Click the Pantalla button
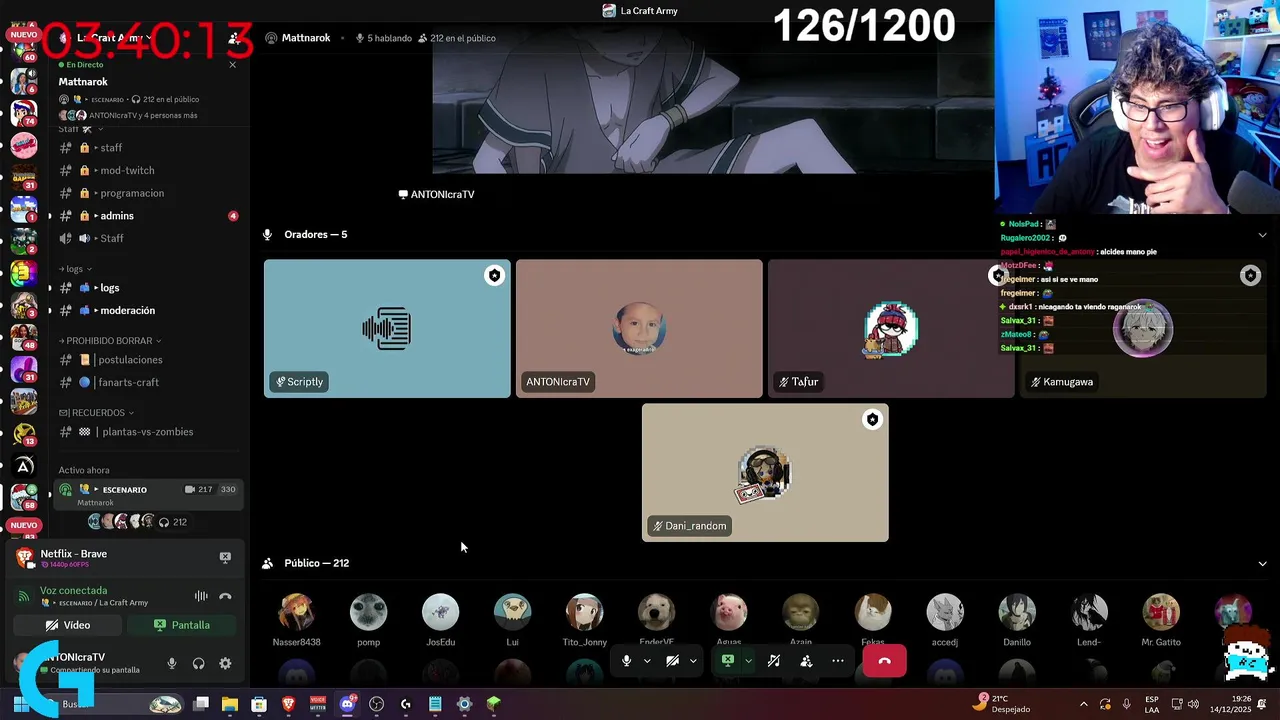1280x720 pixels. (182, 625)
